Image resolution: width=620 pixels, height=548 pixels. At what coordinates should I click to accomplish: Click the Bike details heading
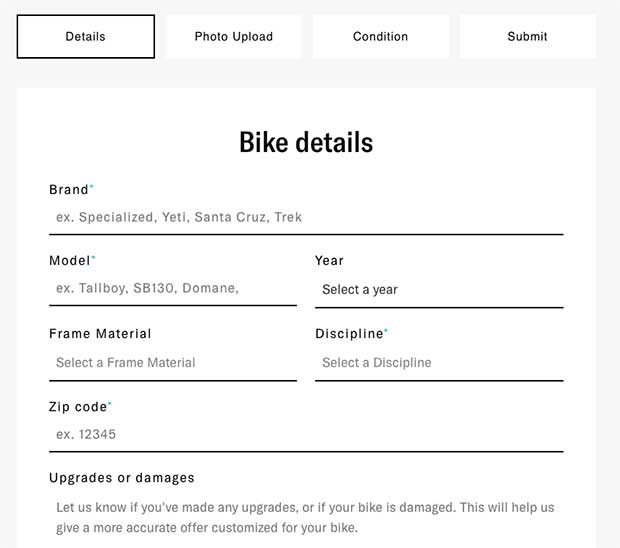coord(306,142)
